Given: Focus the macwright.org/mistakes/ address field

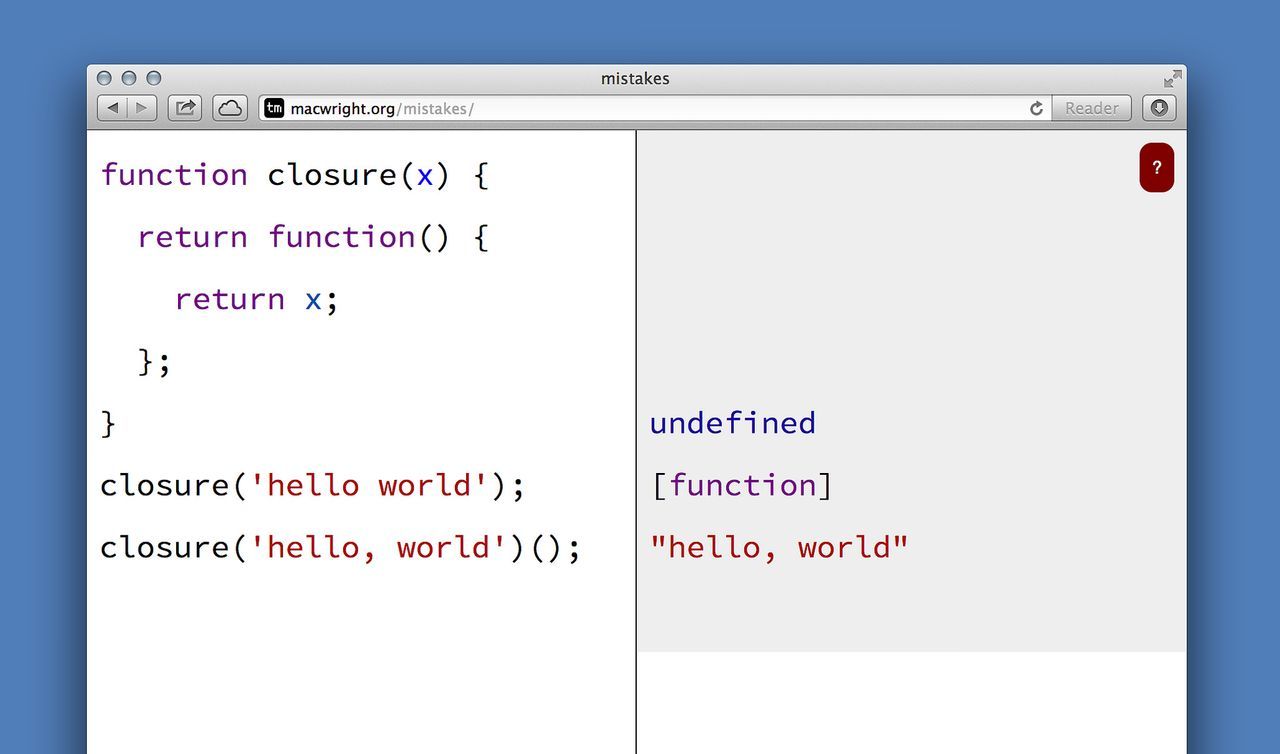Looking at the screenshot, I should pyautogui.click(x=650, y=108).
